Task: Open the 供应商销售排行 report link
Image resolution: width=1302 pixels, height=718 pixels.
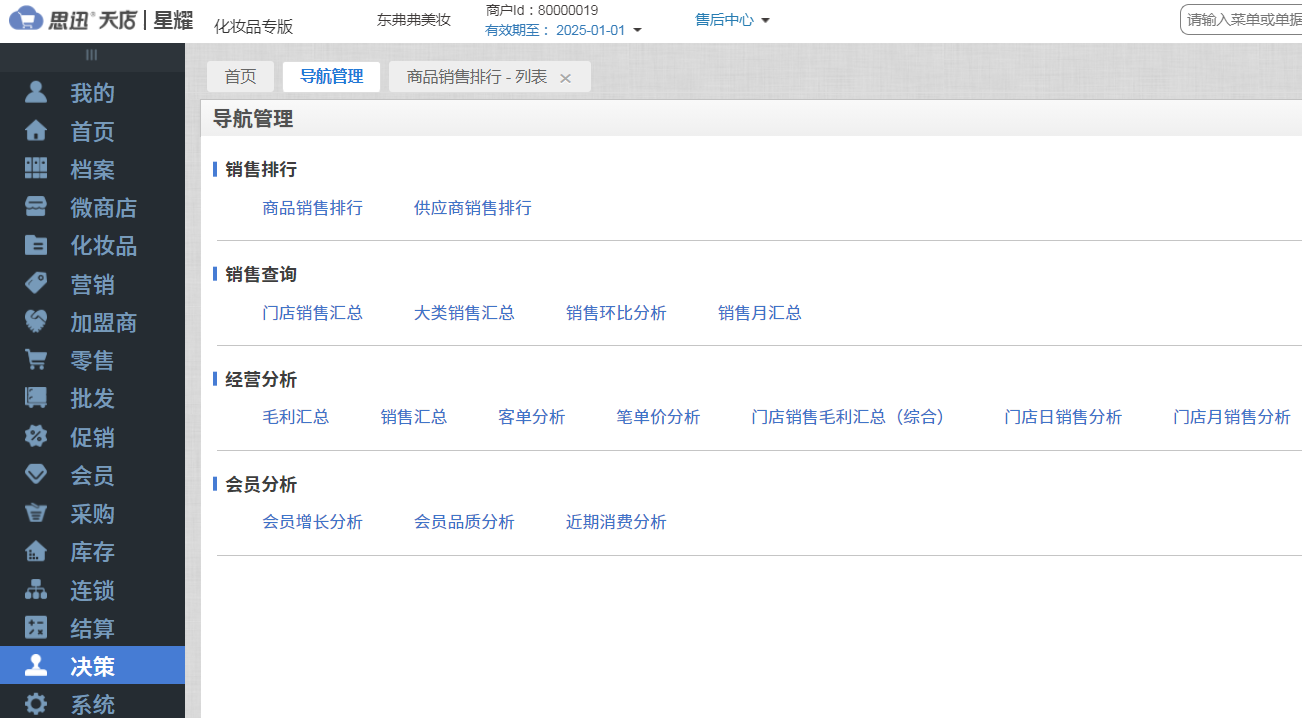Action: pyautogui.click(x=473, y=207)
